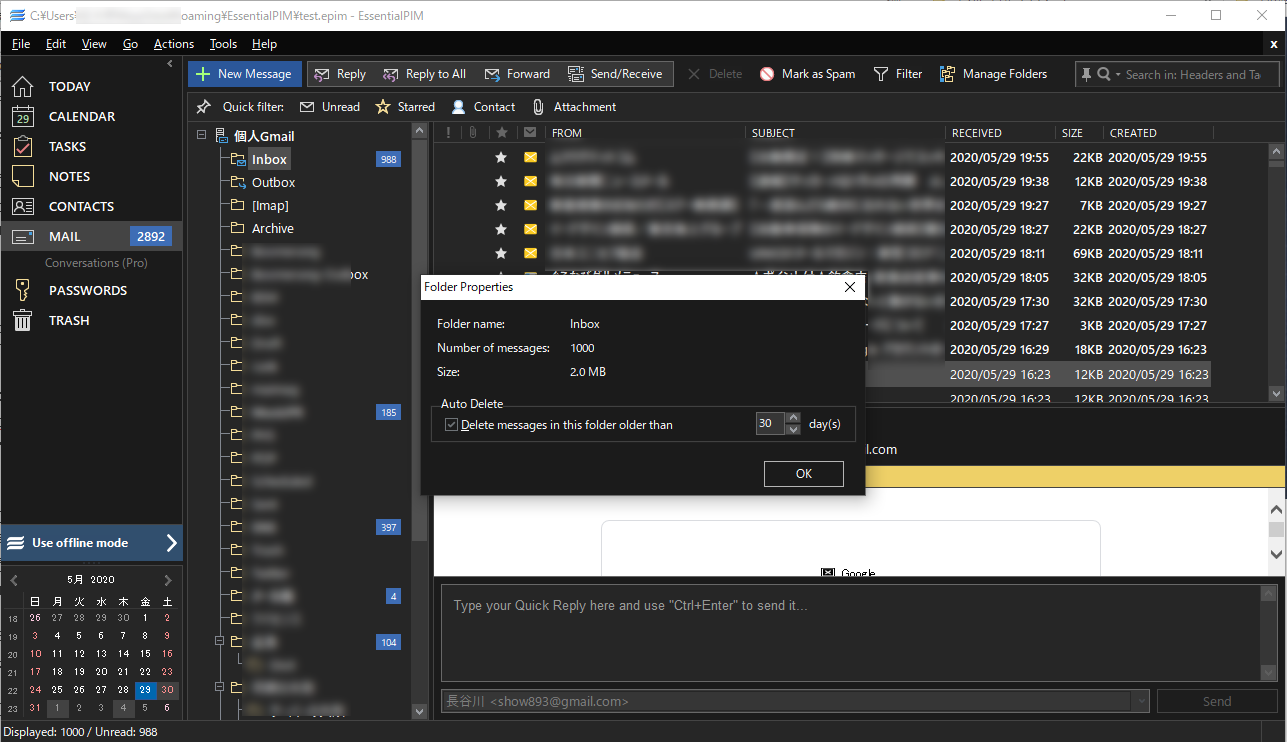The width and height of the screenshot is (1287, 742).
Task: Sort messages by the SUBJECT column
Action: pos(845,133)
